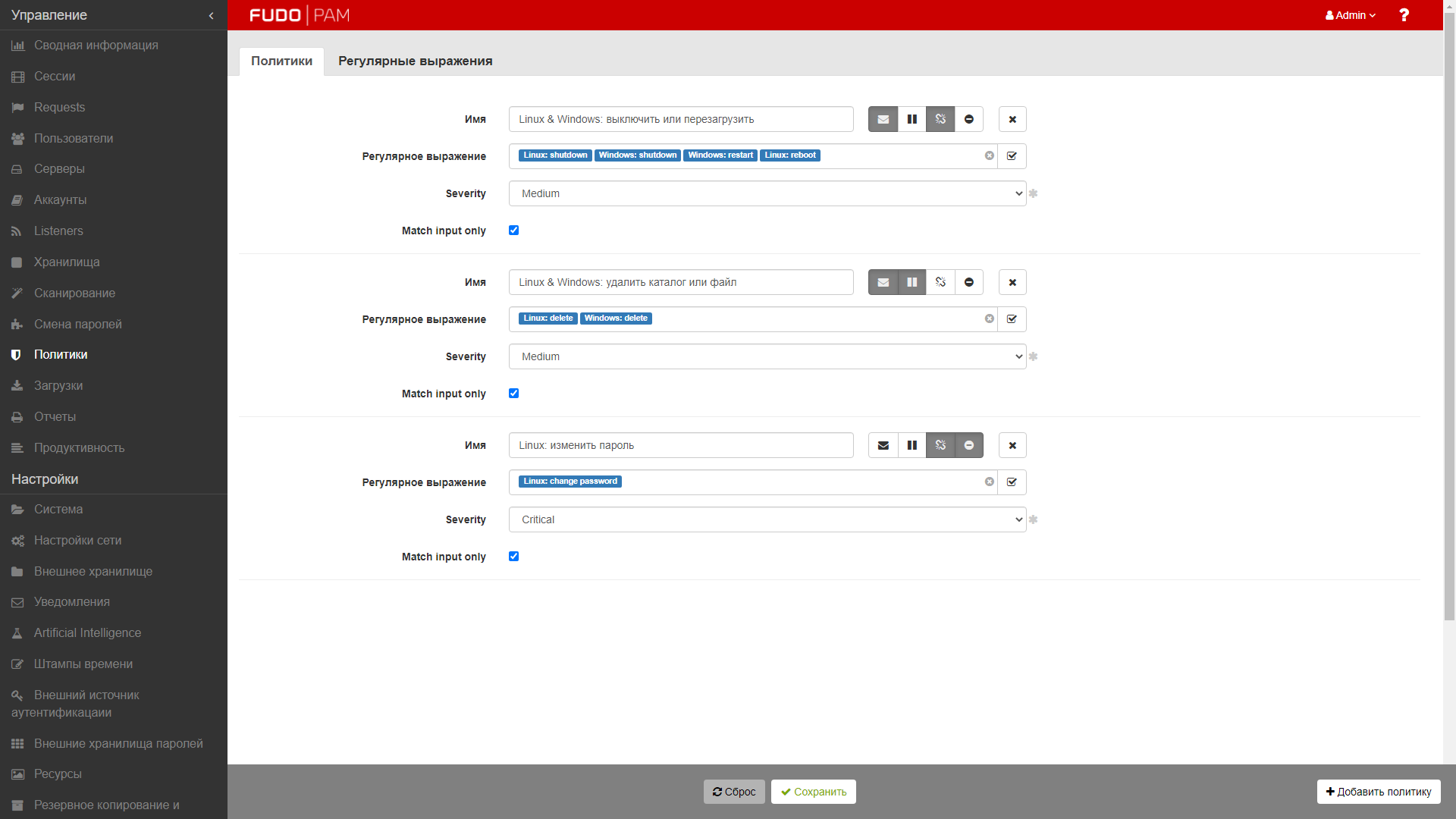Click the Сохранить button
The height and width of the screenshot is (819, 1456).
[813, 792]
